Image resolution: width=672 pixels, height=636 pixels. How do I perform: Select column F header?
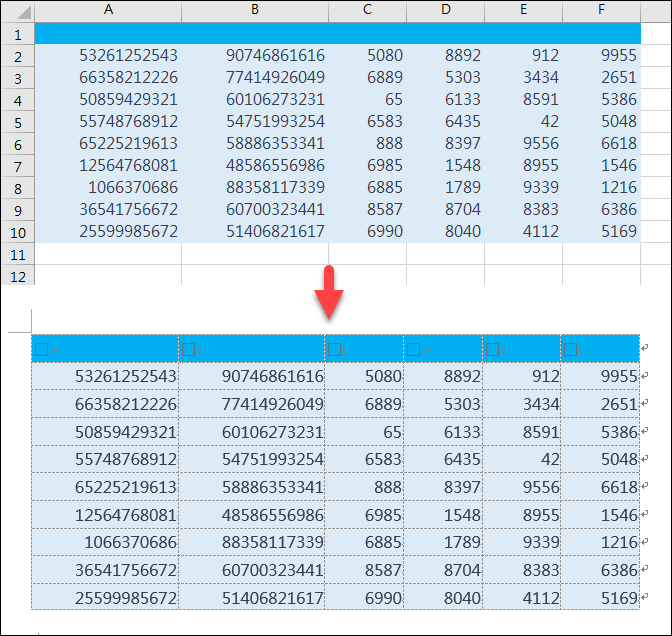[601, 12]
